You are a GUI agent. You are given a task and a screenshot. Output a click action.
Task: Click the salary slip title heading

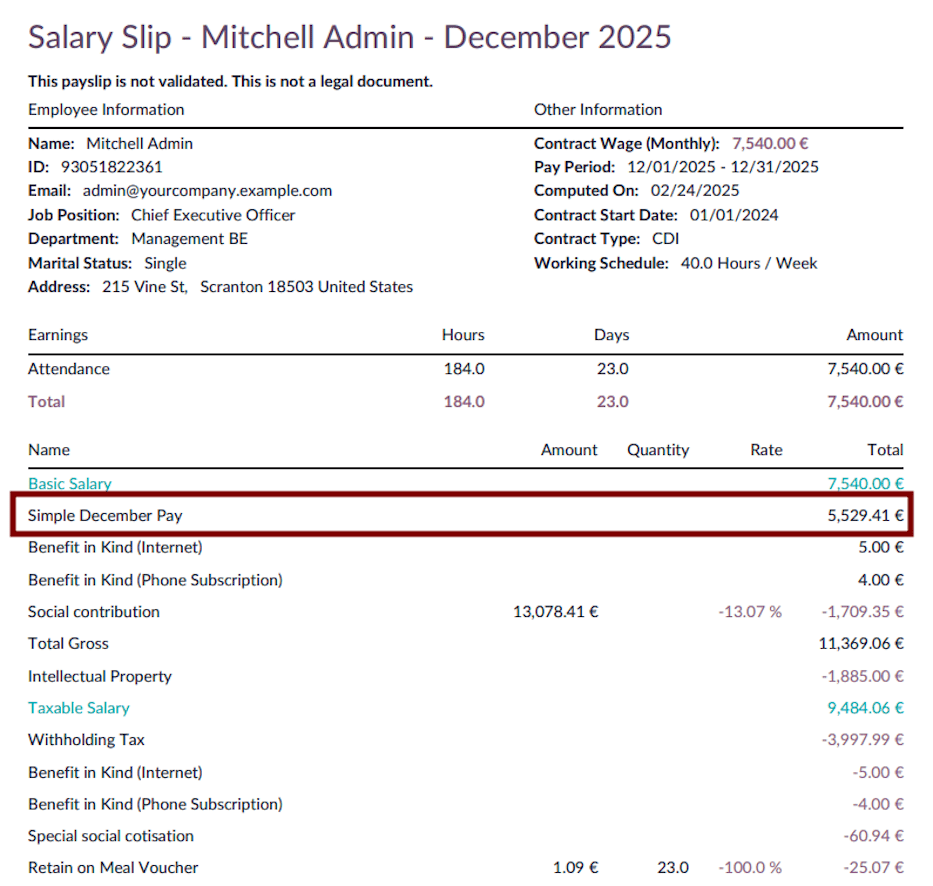point(350,37)
